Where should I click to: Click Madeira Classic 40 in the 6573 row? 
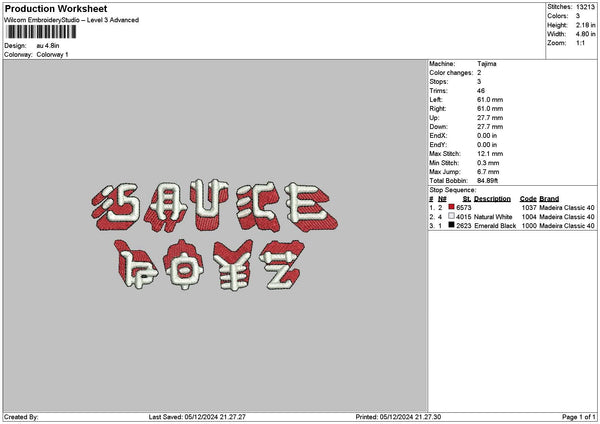point(567,208)
